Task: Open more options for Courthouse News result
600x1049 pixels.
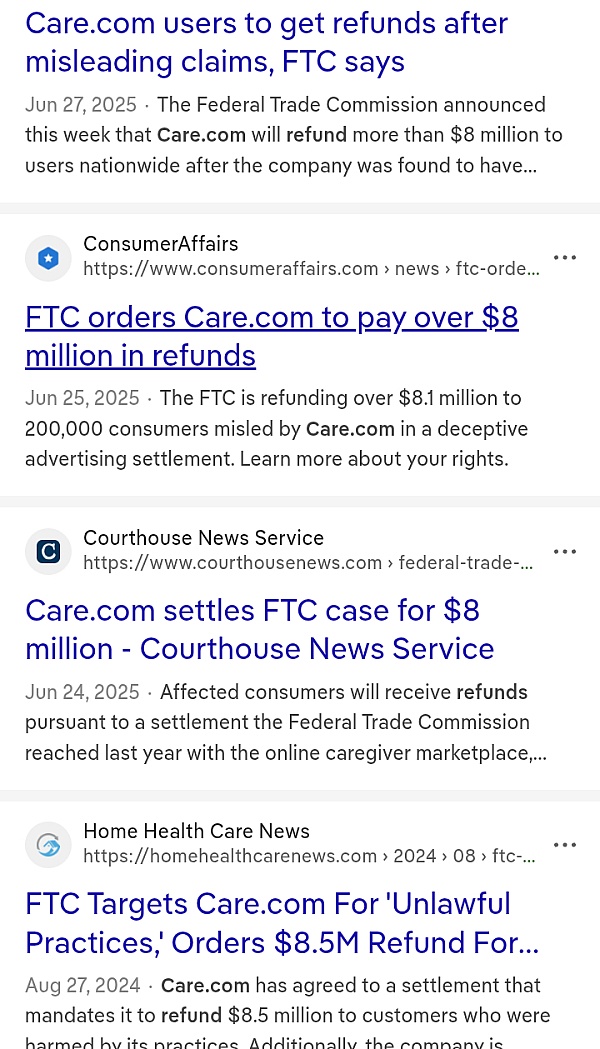Action: pos(565,551)
